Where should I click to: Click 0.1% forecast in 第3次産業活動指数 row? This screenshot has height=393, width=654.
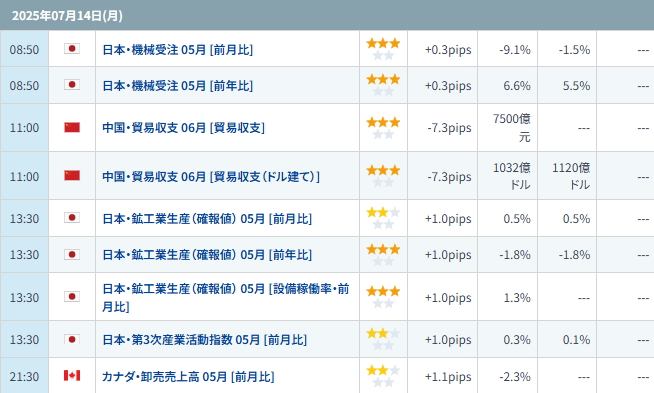point(576,340)
